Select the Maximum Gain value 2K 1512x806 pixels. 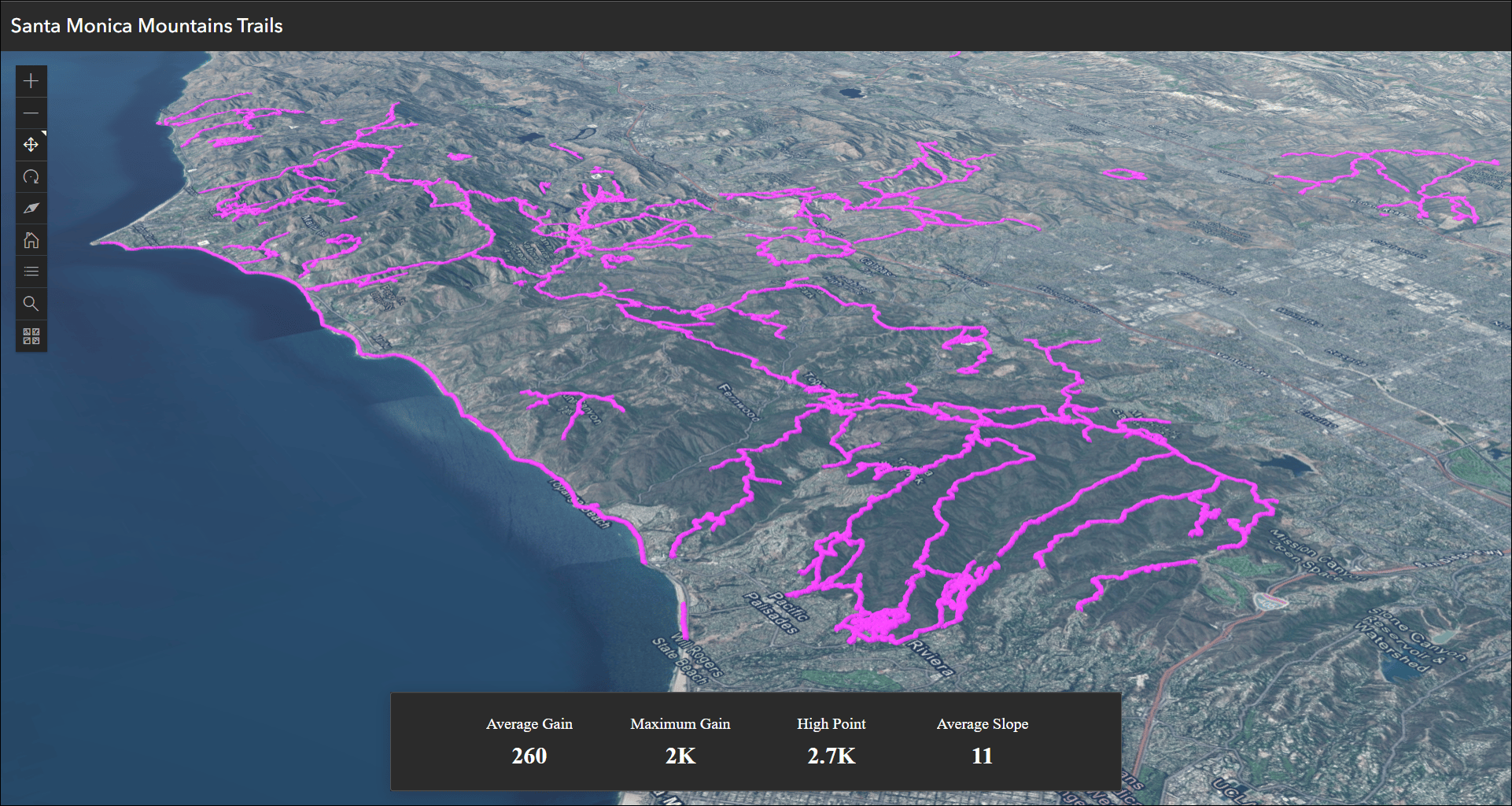pos(680,756)
